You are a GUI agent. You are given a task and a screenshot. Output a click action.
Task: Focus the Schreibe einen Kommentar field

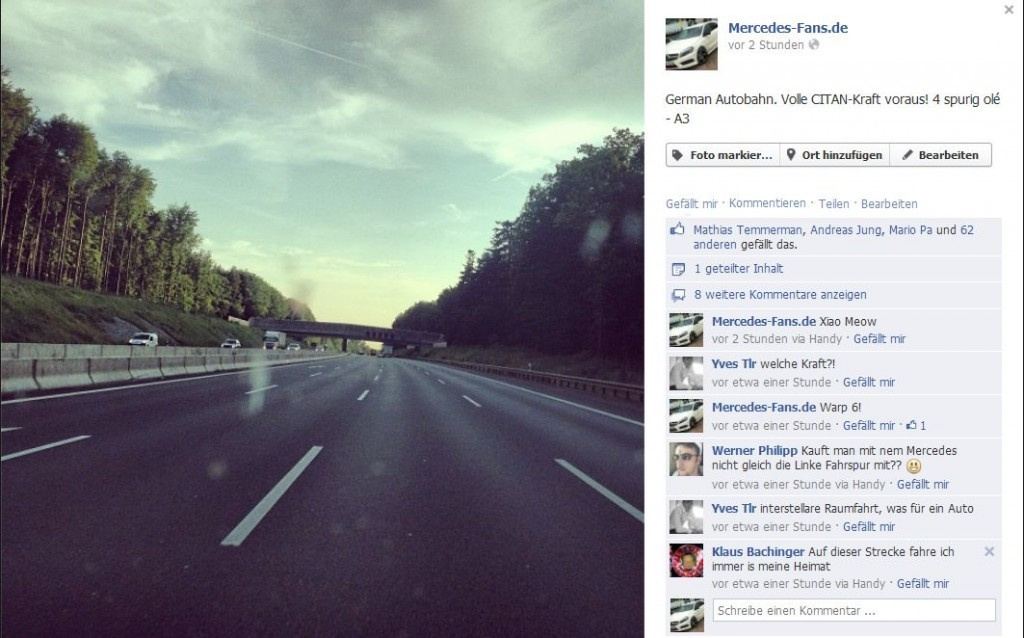point(854,611)
